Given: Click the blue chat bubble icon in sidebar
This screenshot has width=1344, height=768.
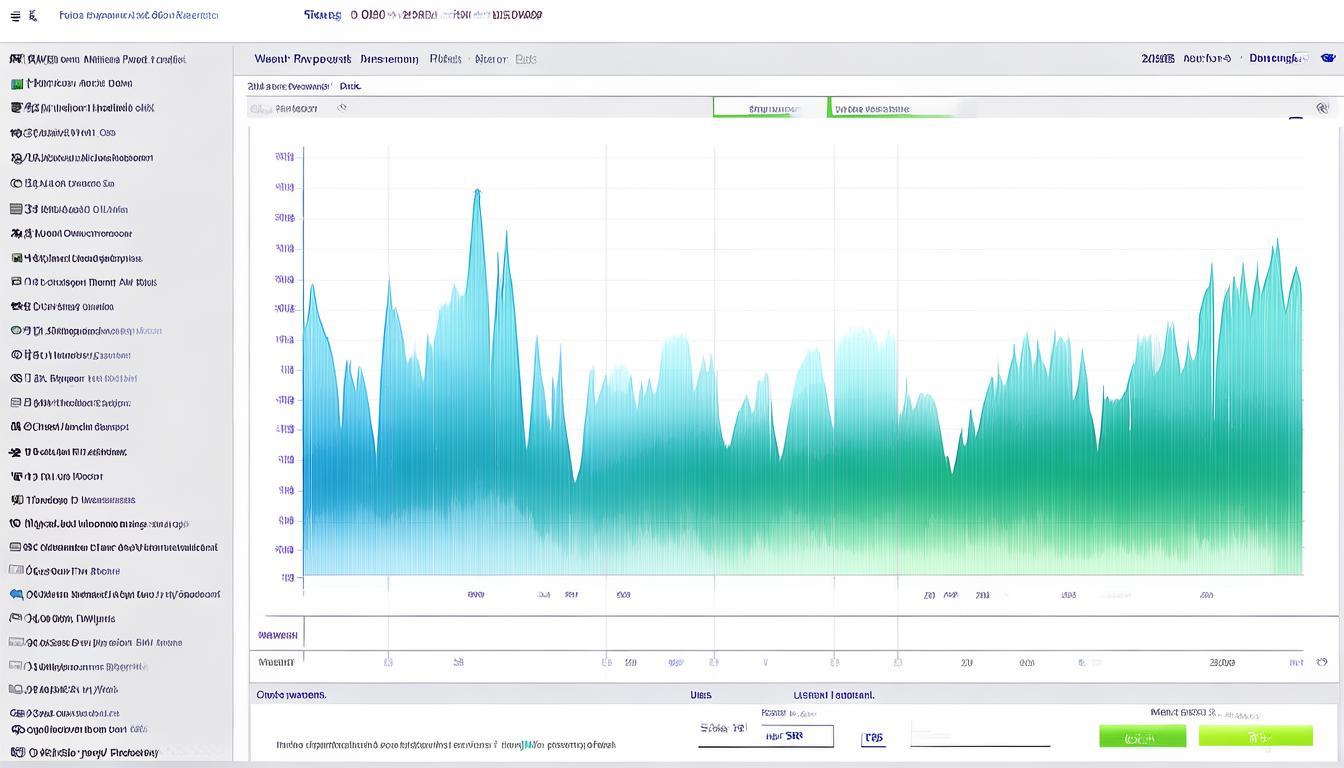Looking at the screenshot, I should [x=16, y=594].
